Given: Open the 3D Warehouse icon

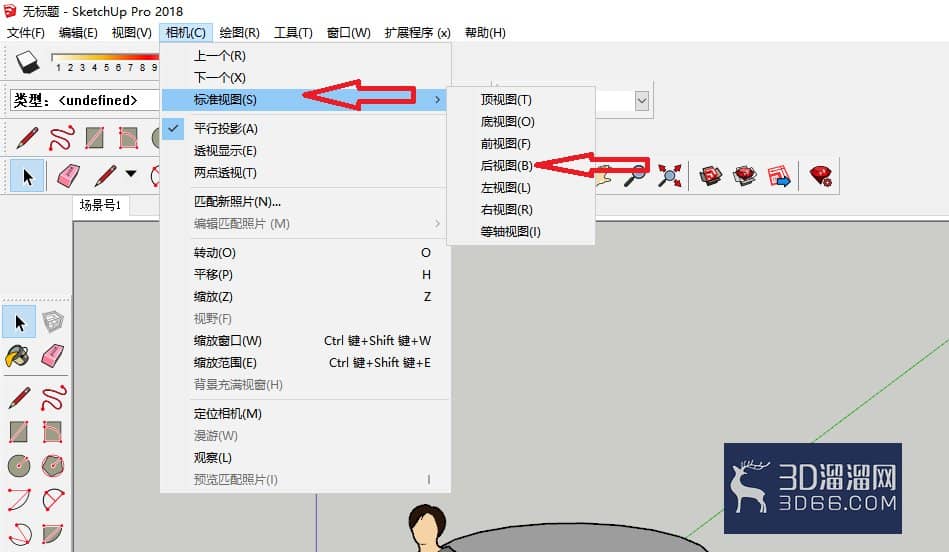Looking at the screenshot, I should click(711, 176).
